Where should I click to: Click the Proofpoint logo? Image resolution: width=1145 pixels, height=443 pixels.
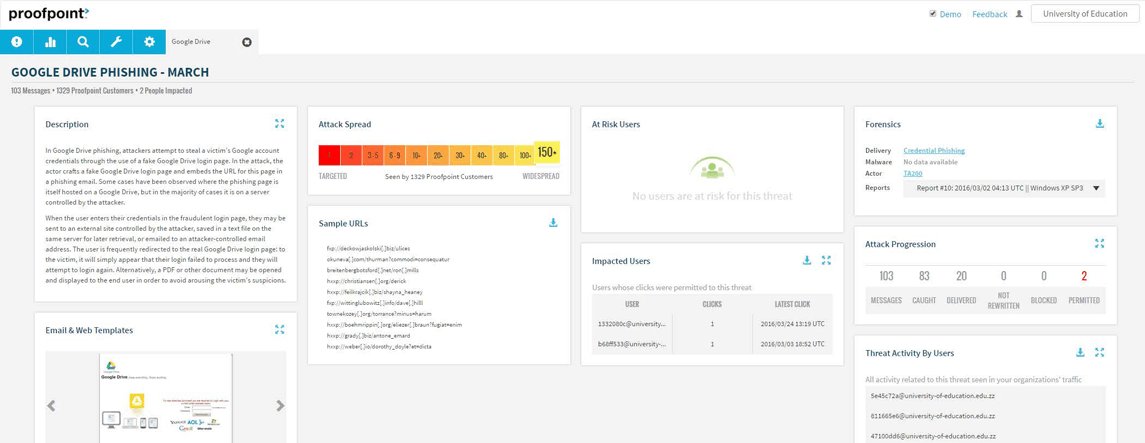(49, 13)
